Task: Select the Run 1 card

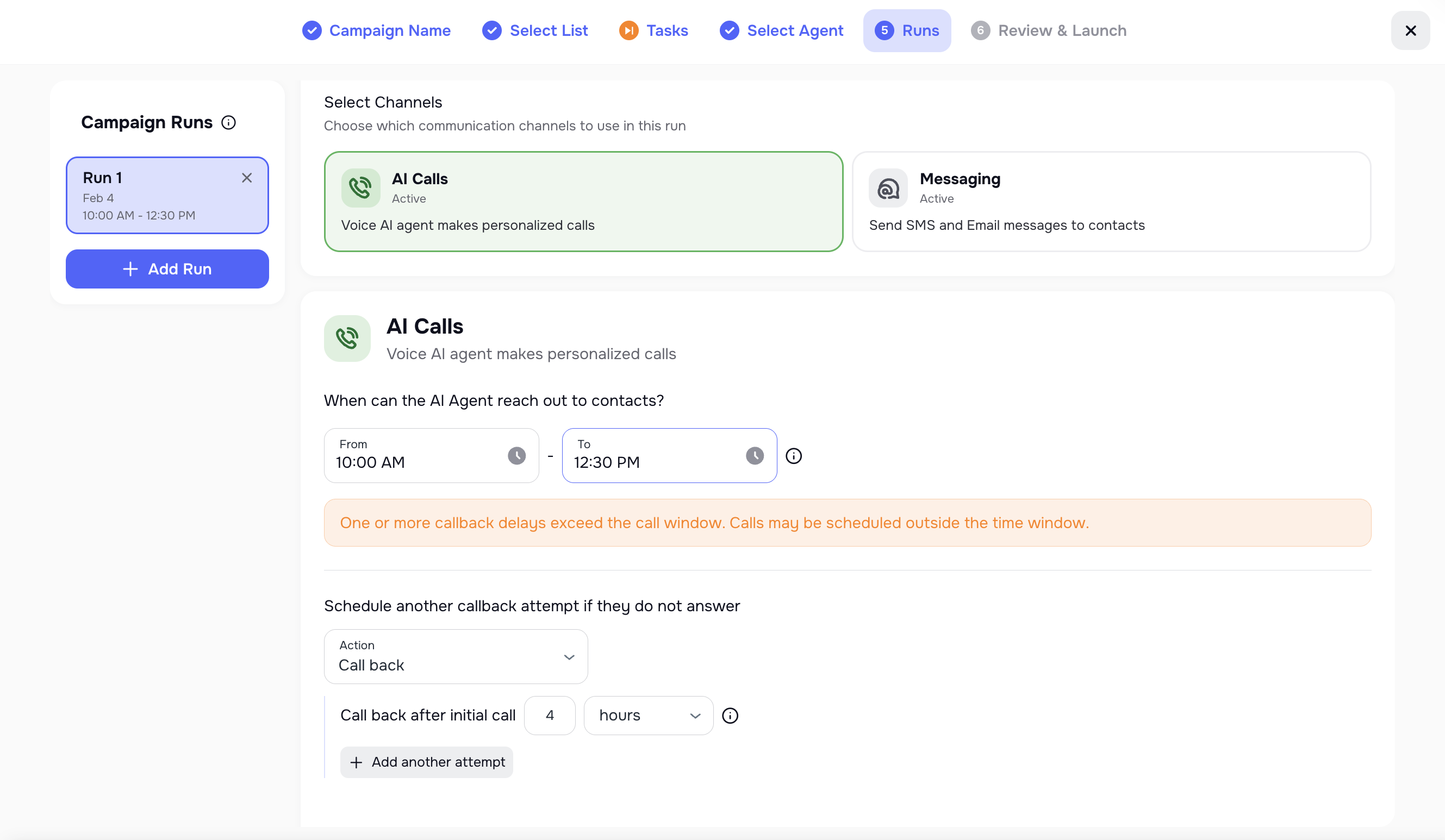Action: pyautogui.click(x=155, y=197)
